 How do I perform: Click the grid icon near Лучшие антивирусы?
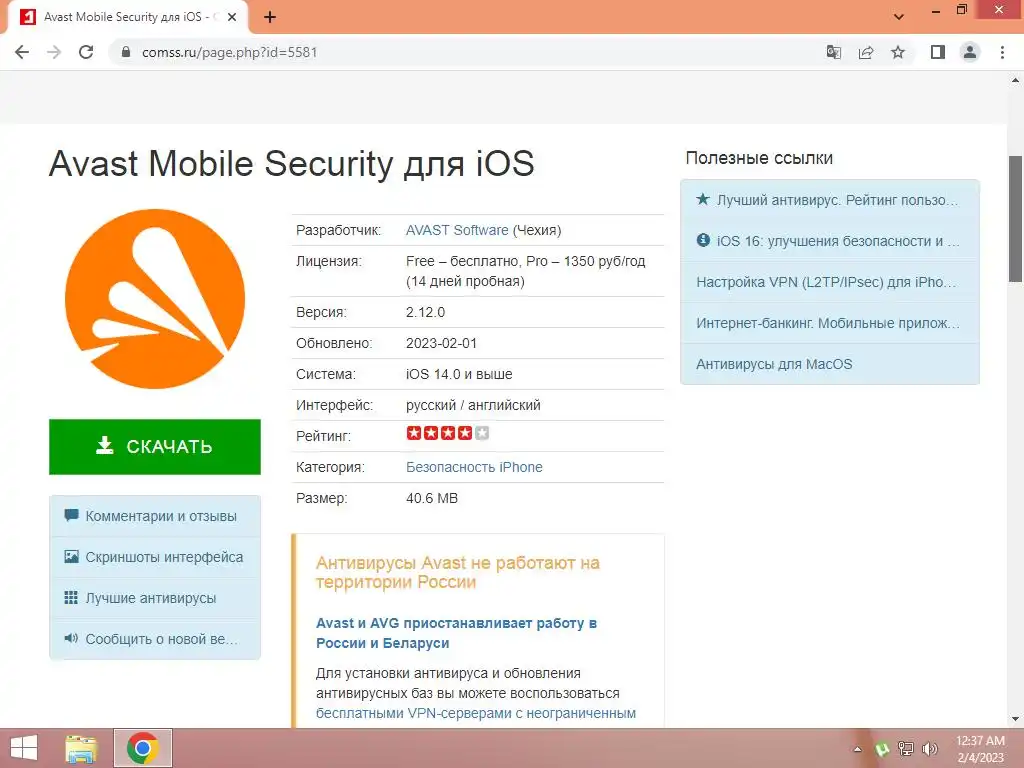click(x=71, y=598)
